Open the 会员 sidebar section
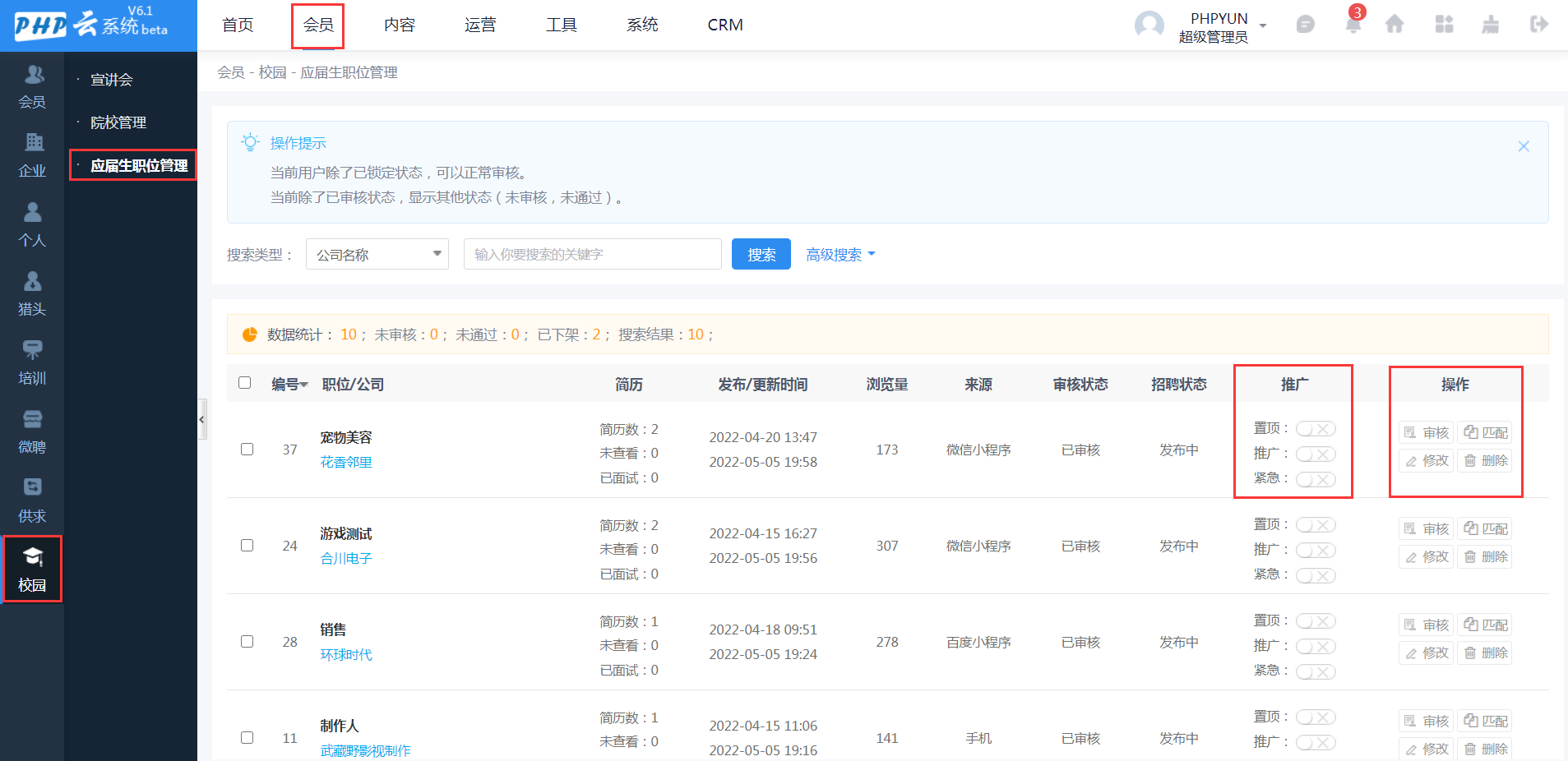1568x761 pixels. (32, 86)
